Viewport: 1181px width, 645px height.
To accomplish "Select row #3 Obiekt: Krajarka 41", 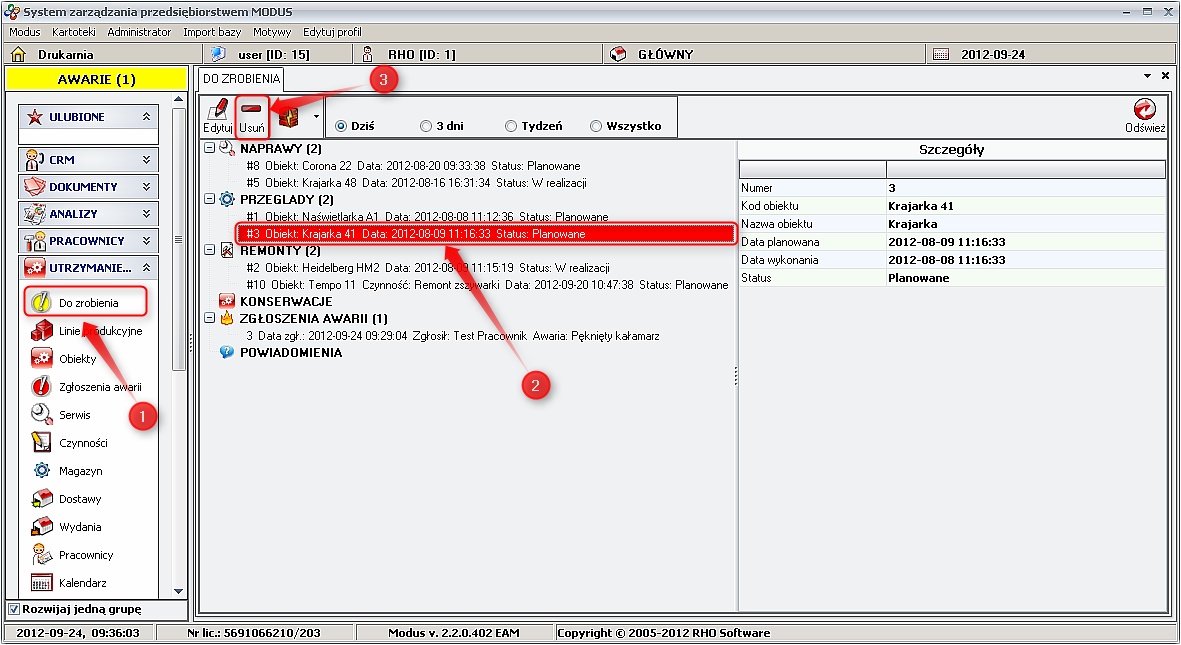I will 486,234.
